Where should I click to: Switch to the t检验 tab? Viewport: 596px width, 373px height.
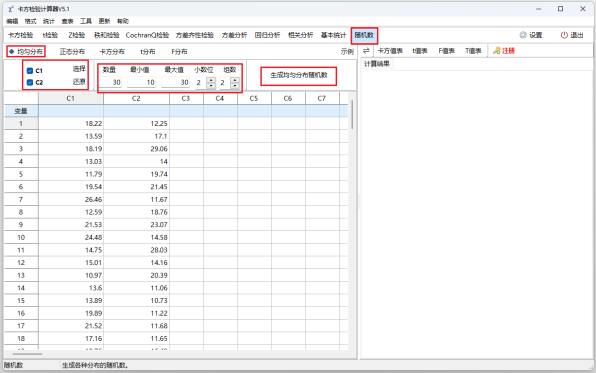click(x=50, y=35)
